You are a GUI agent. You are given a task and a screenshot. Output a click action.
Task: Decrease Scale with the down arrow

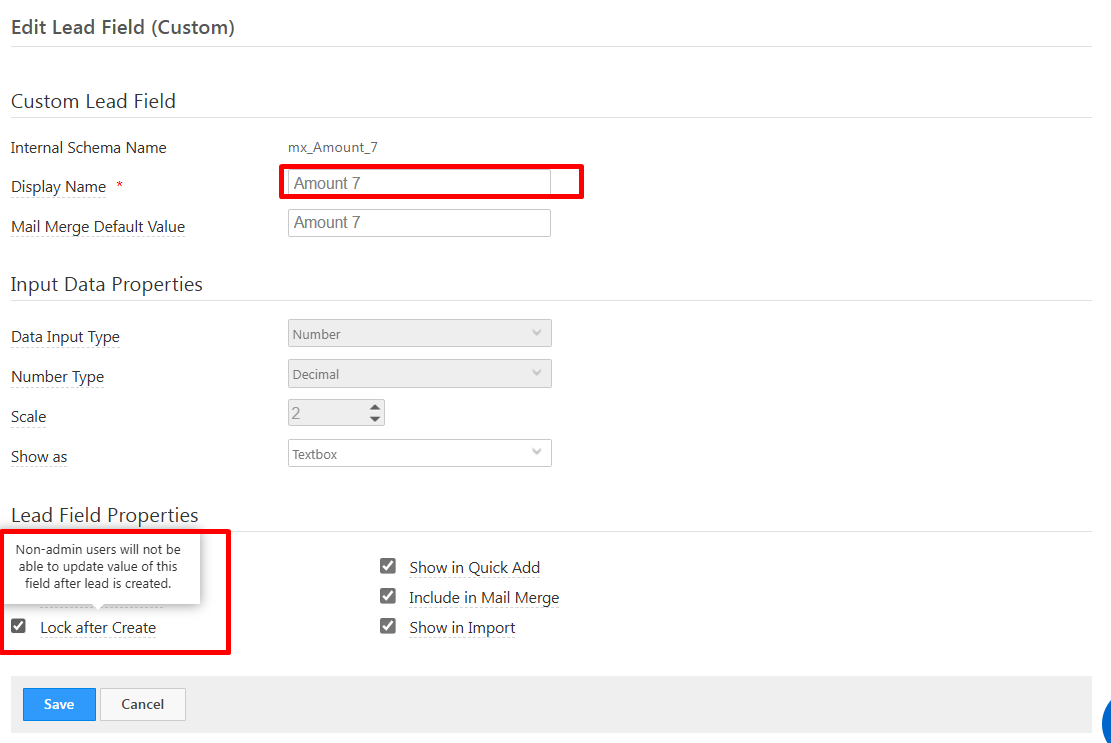[x=375, y=419]
